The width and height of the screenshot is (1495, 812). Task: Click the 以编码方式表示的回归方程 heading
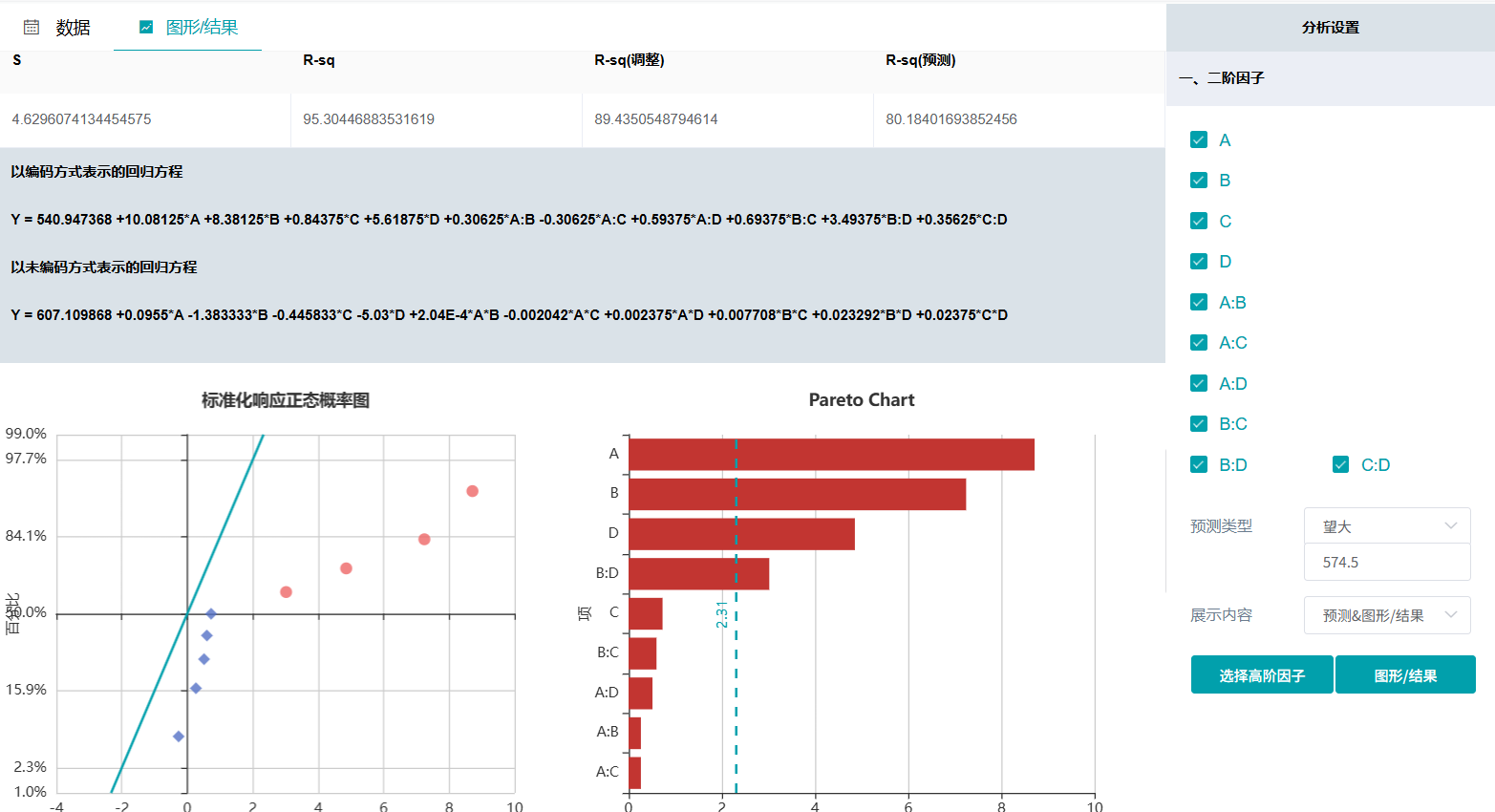tap(96, 172)
